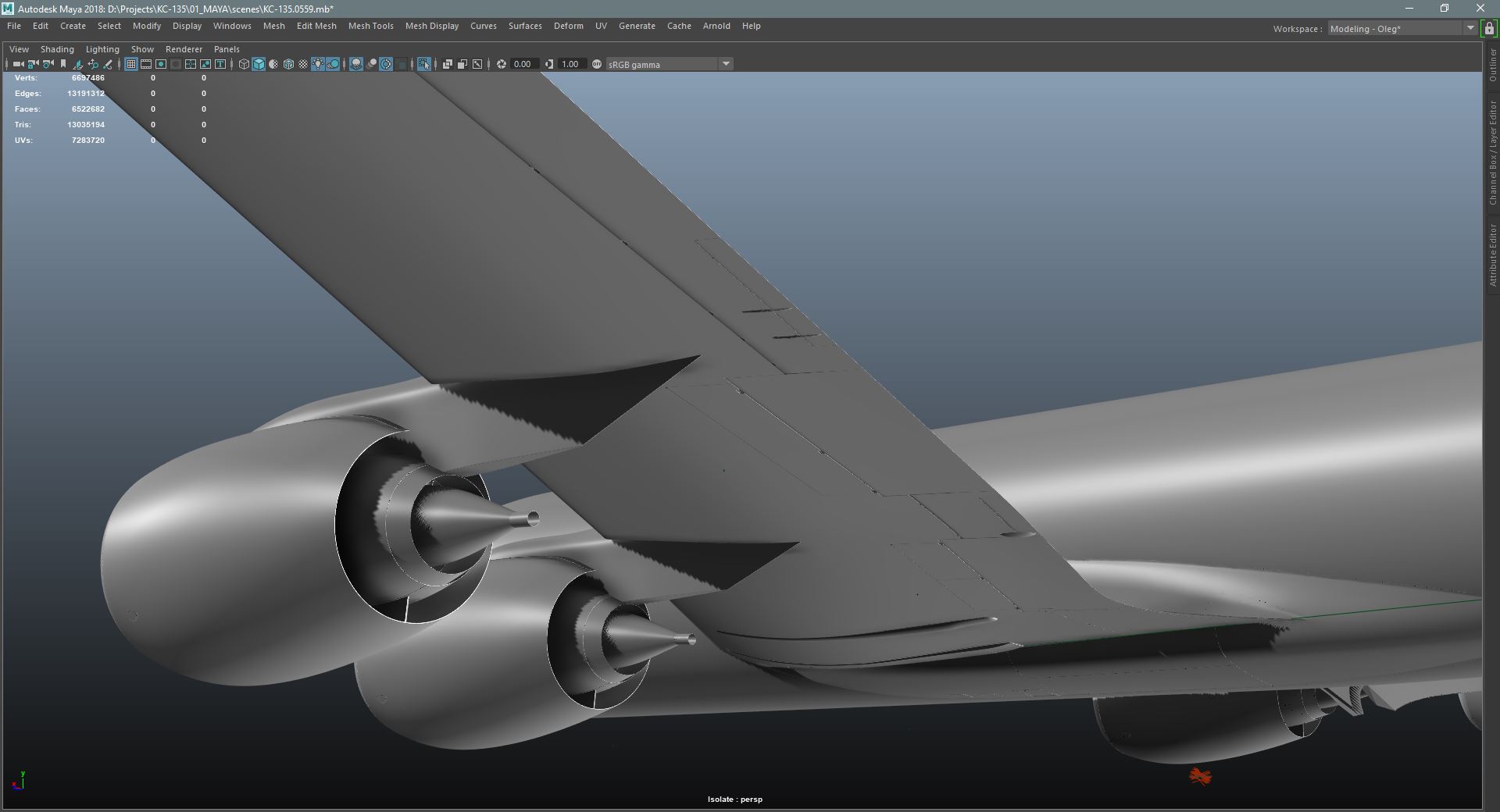This screenshot has height=812, width=1500.
Task: Switch to Wireframe shading
Action: pyautogui.click(x=244, y=64)
